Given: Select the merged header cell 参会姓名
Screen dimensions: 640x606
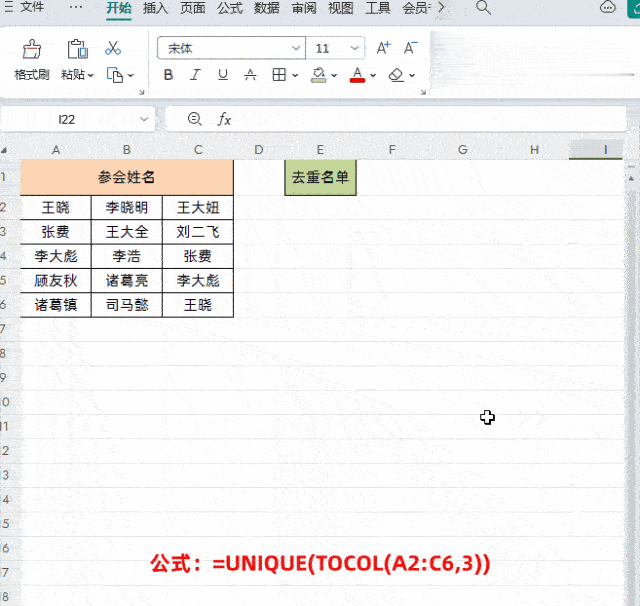Looking at the screenshot, I should tap(127, 177).
